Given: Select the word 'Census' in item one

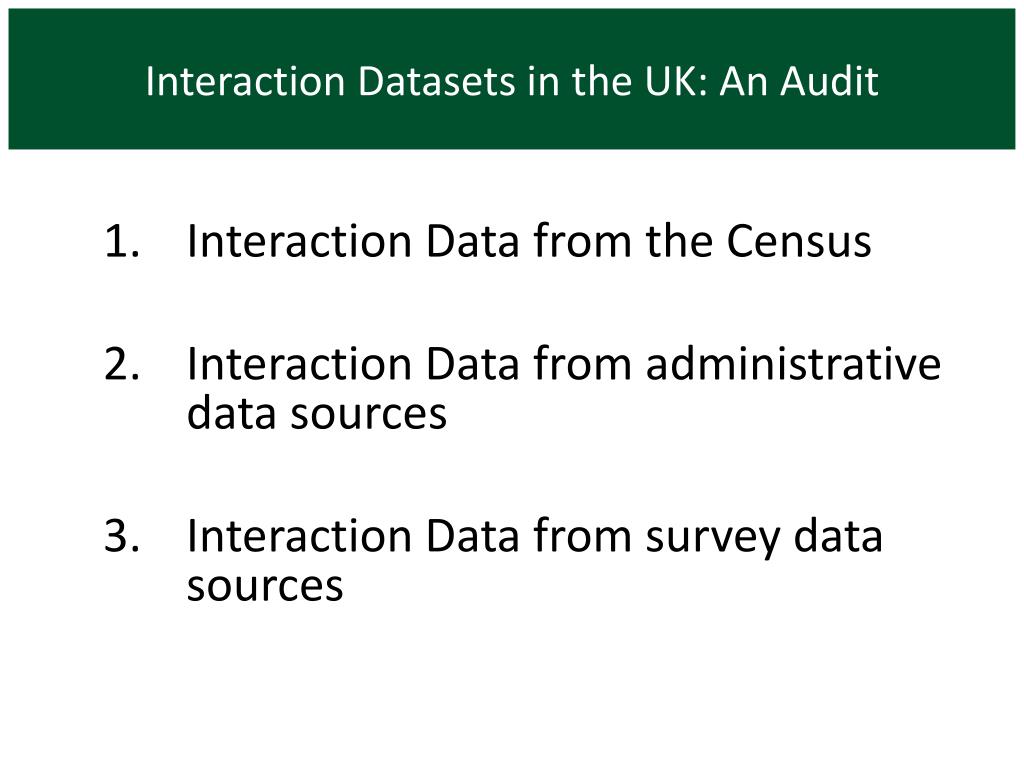Looking at the screenshot, I should click(x=799, y=242).
